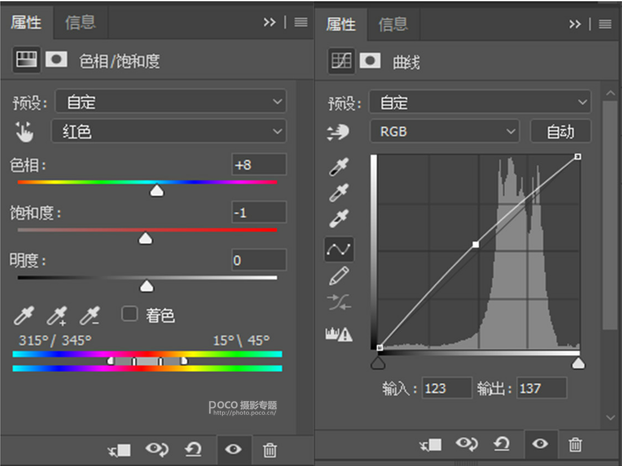Click the 饱和度 value field showing -1
The image size is (622, 466).
point(259,213)
